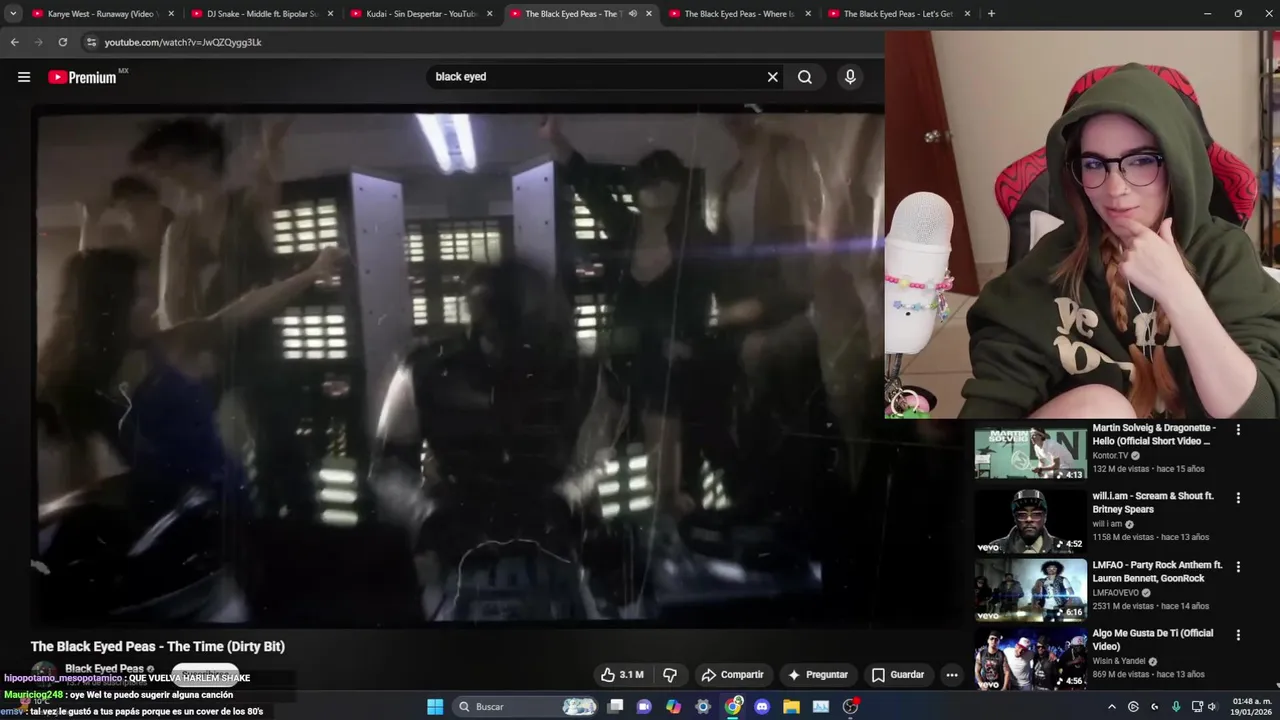Open options for LMFAO Party Rock Anthem

(1238, 567)
